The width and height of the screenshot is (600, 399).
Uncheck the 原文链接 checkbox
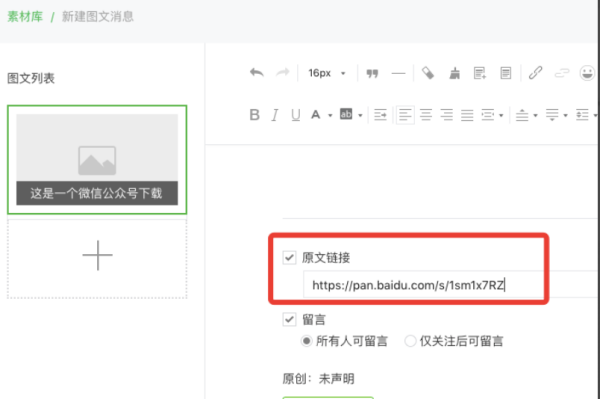(x=289, y=257)
